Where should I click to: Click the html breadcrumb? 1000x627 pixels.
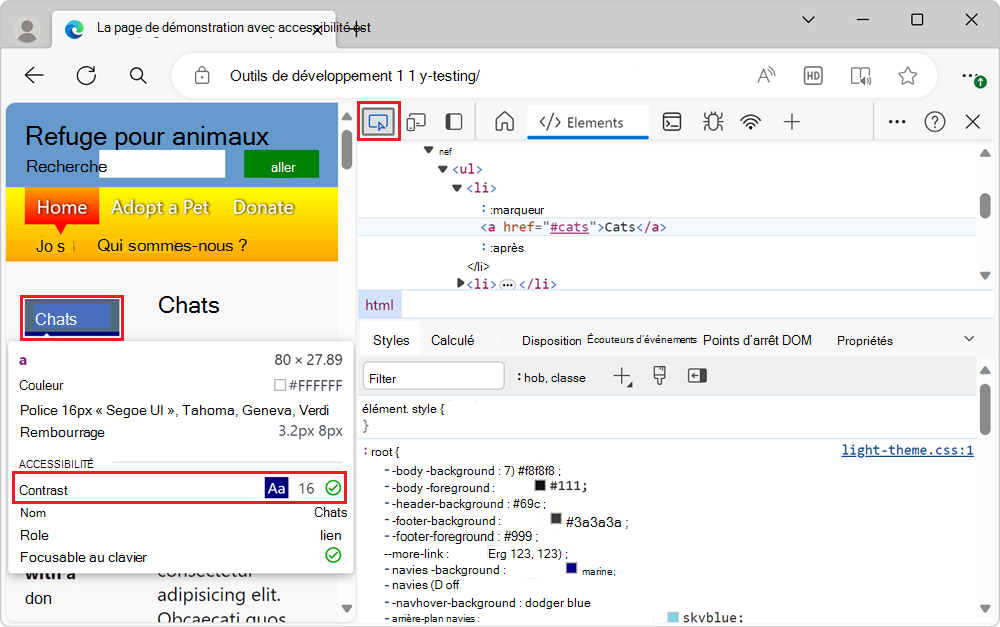click(x=379, y=305)
